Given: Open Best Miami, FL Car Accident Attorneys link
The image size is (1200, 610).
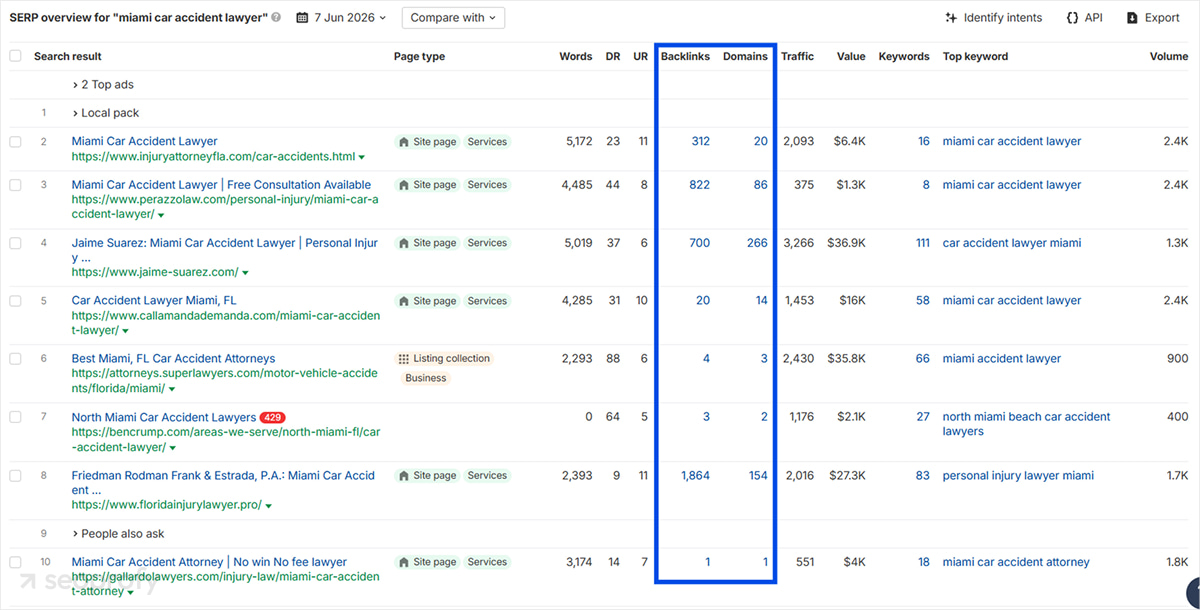Looking at the screenshot, I should pos(173,358).
